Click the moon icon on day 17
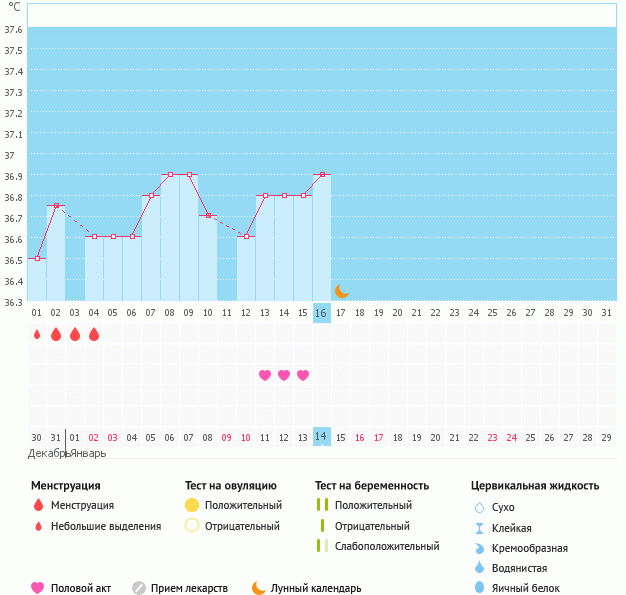This screenshot has width=626, height=595. (x=341, y=291)
